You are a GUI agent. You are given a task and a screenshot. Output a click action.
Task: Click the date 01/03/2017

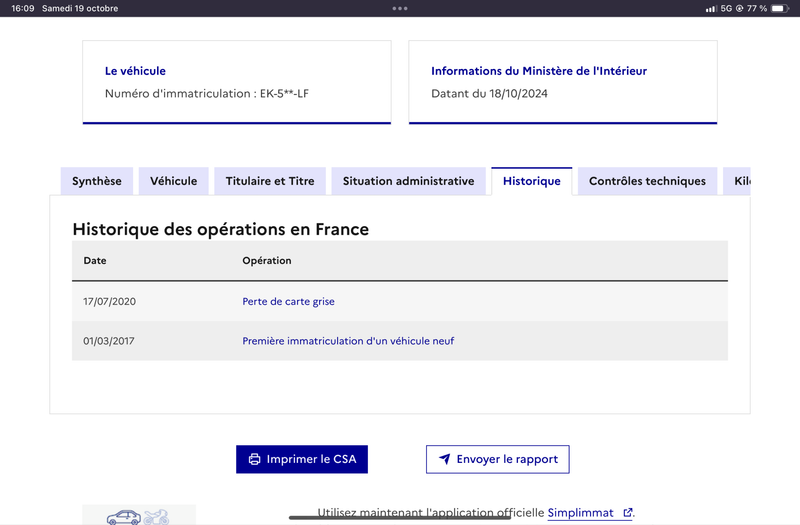[x=109, y=341]
